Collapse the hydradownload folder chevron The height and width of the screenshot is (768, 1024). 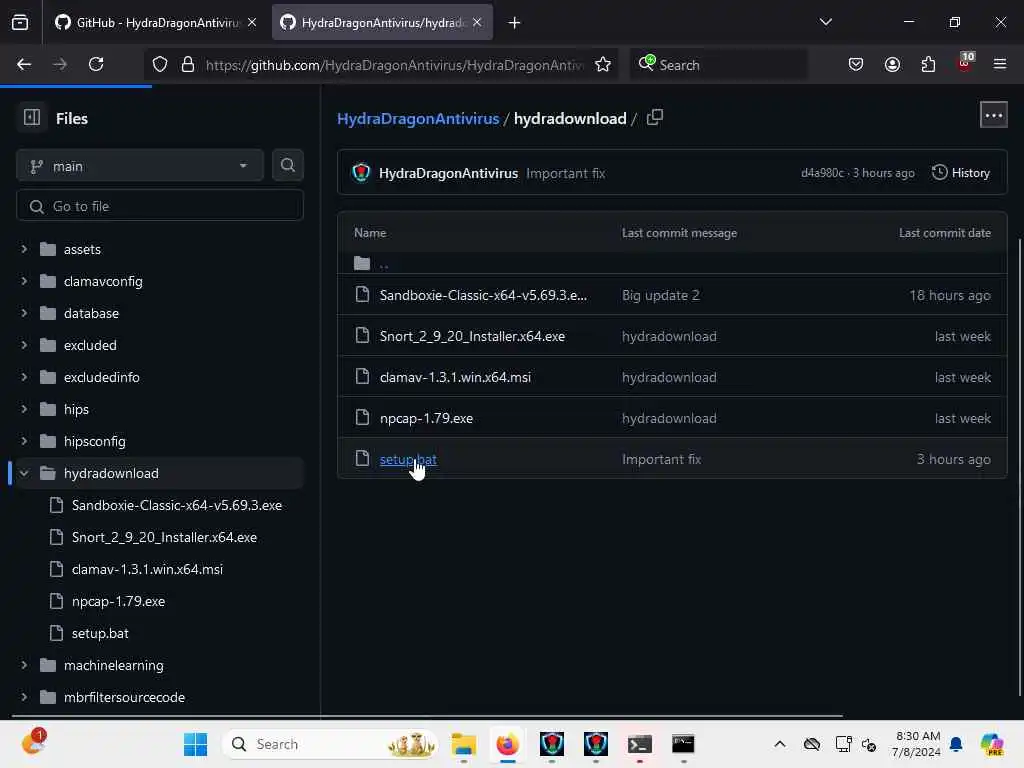click(x=24, y=473)
